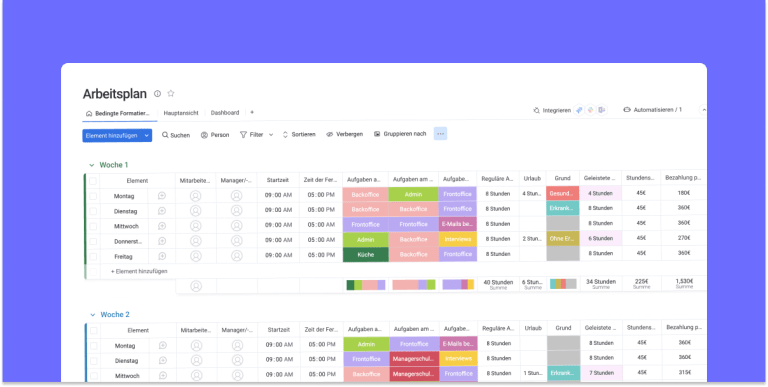This screenshot has width=768, height=387.
Task: Click 40 Stunden sum in summary row
Action: (x=498, y=284)
